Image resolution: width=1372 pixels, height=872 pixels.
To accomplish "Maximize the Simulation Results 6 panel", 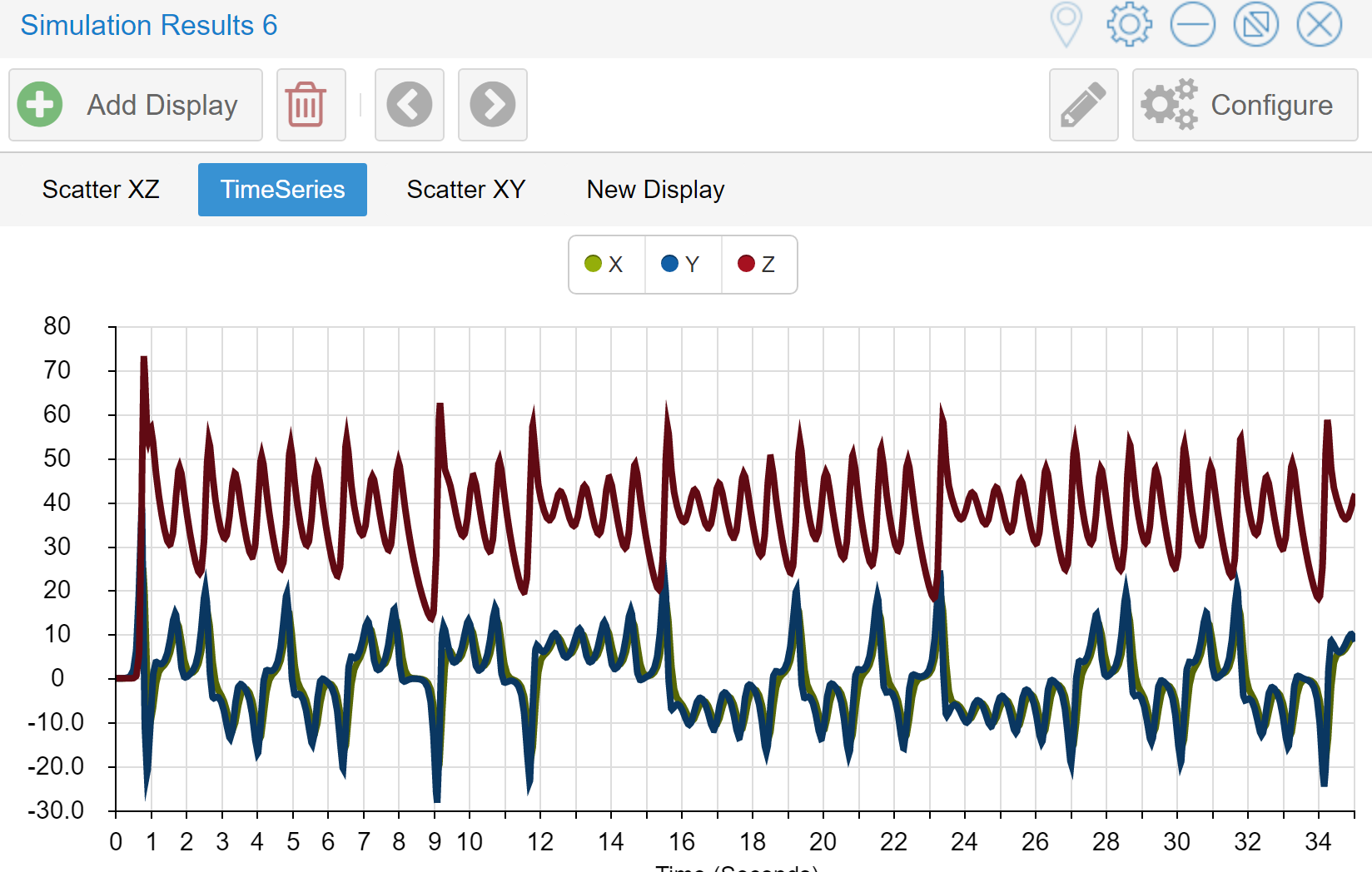I will (x=1255, y=24).
